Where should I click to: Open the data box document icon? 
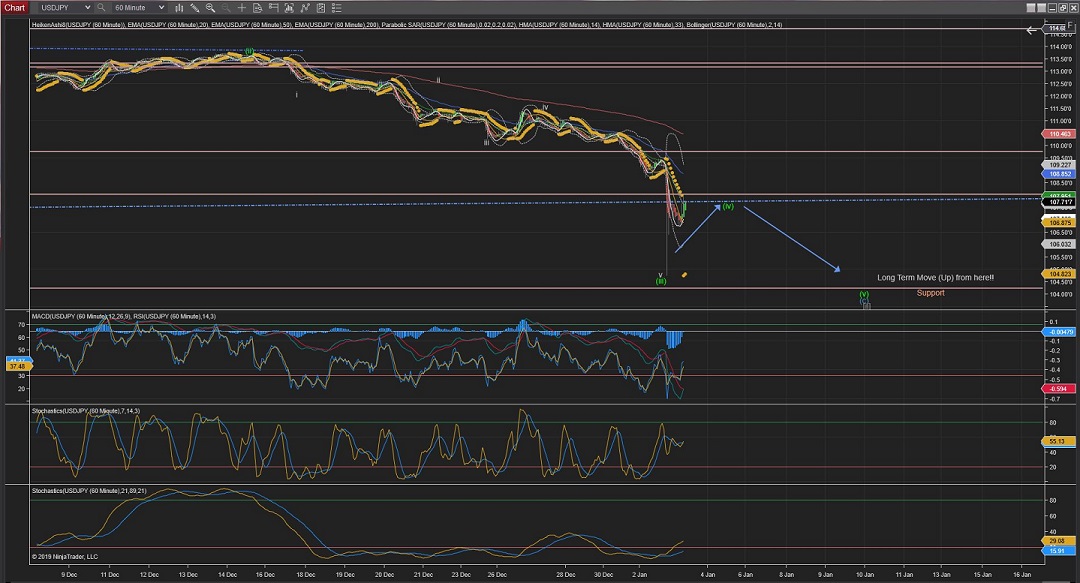(x=258, y=8)
